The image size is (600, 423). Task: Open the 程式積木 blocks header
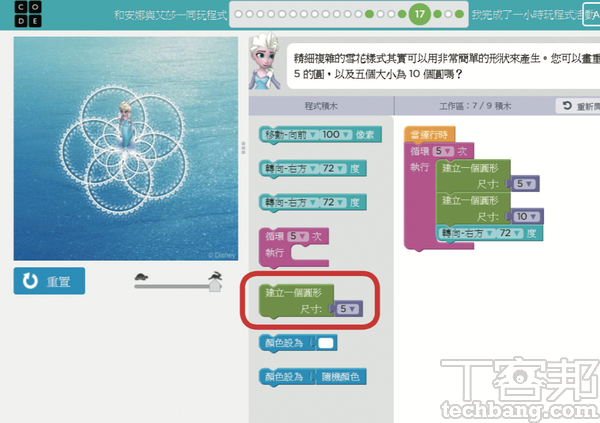click(x=321, y=106)
